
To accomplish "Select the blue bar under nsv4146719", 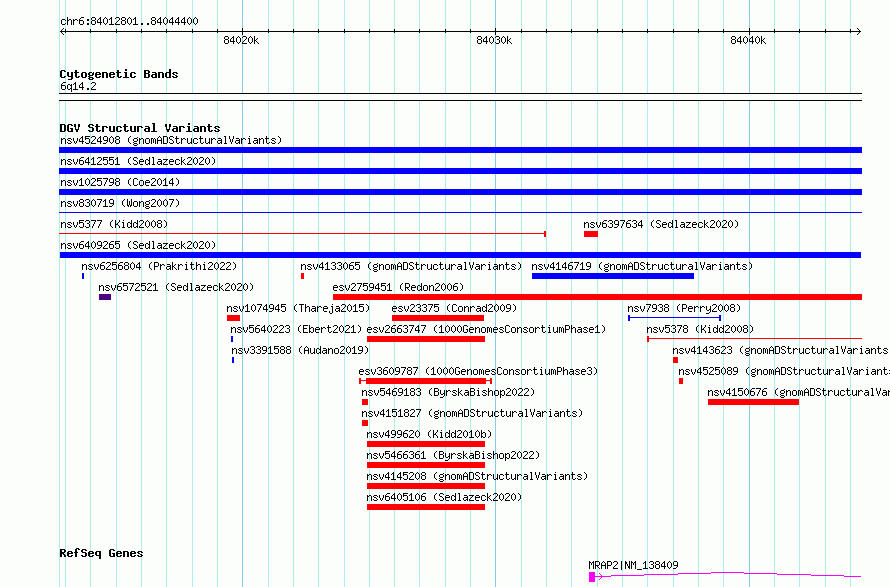I will point(612,276).
